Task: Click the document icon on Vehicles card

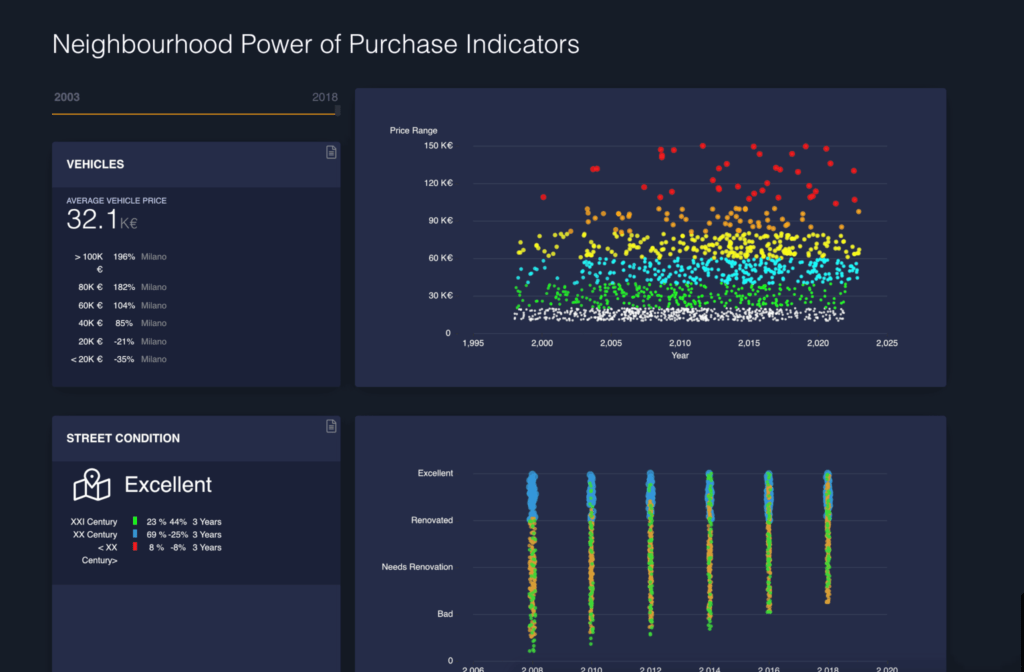Action: coord(331,152)
